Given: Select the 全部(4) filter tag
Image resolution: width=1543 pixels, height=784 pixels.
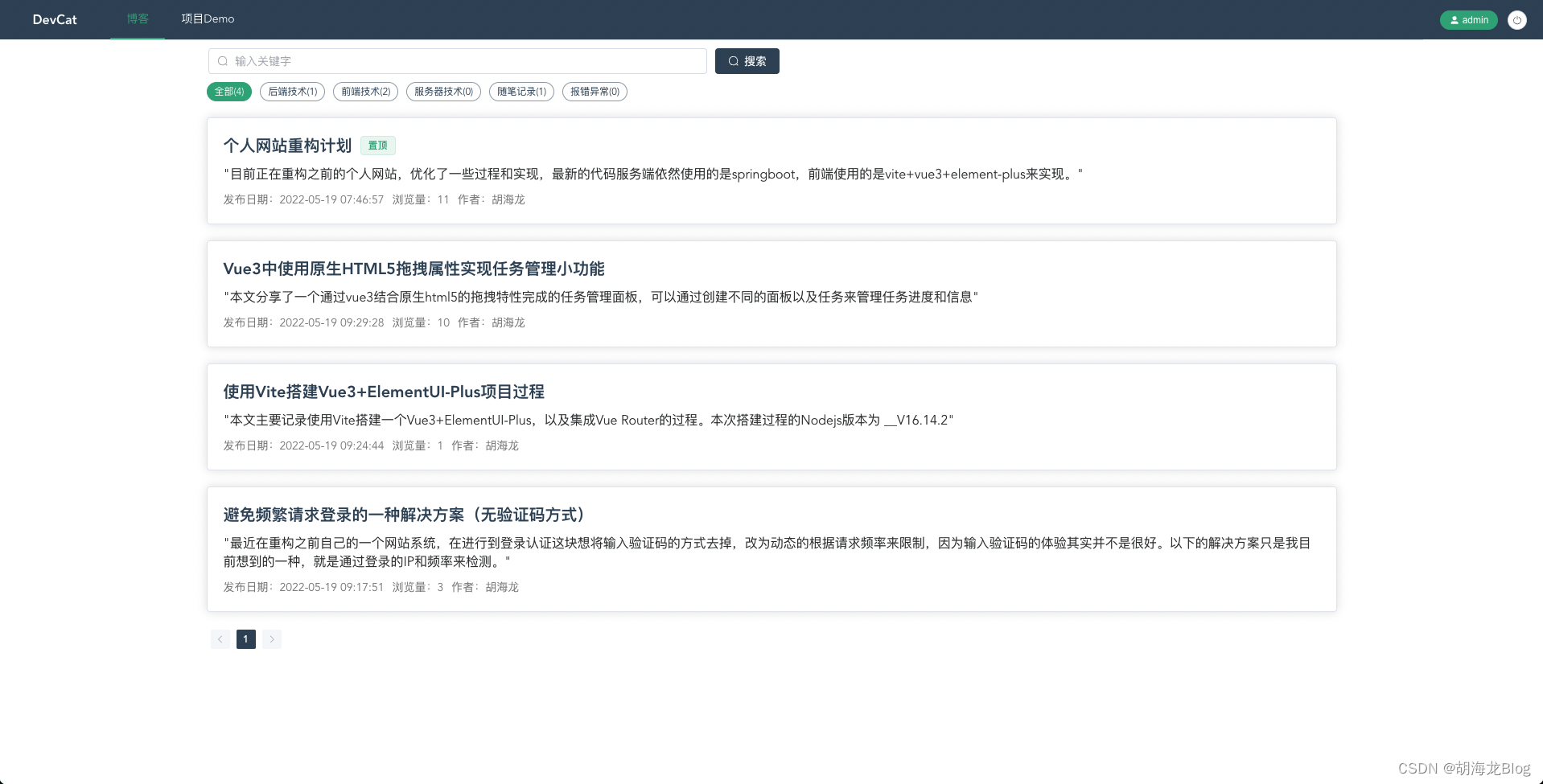Looking at the screenshot, I should pos(228,92).
